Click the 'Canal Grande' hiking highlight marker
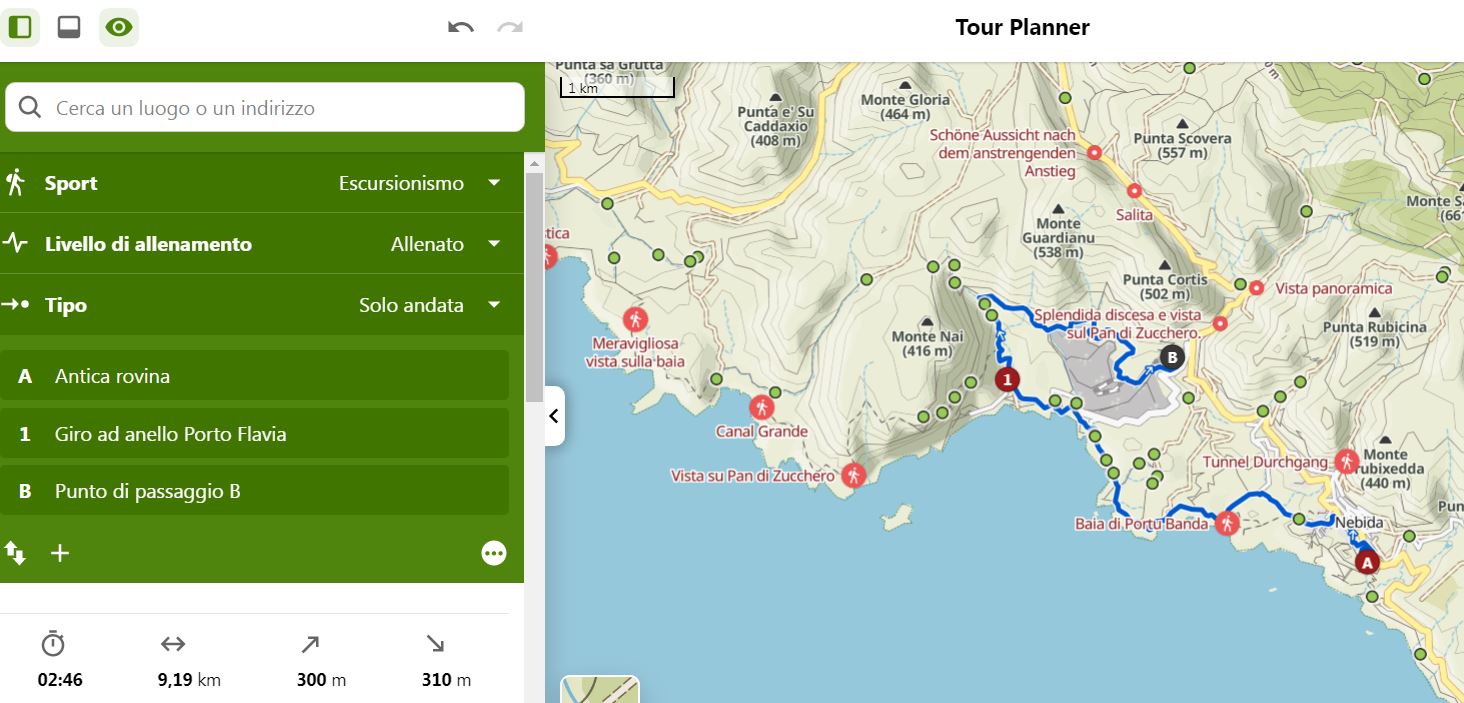 [x=762, y=408]
